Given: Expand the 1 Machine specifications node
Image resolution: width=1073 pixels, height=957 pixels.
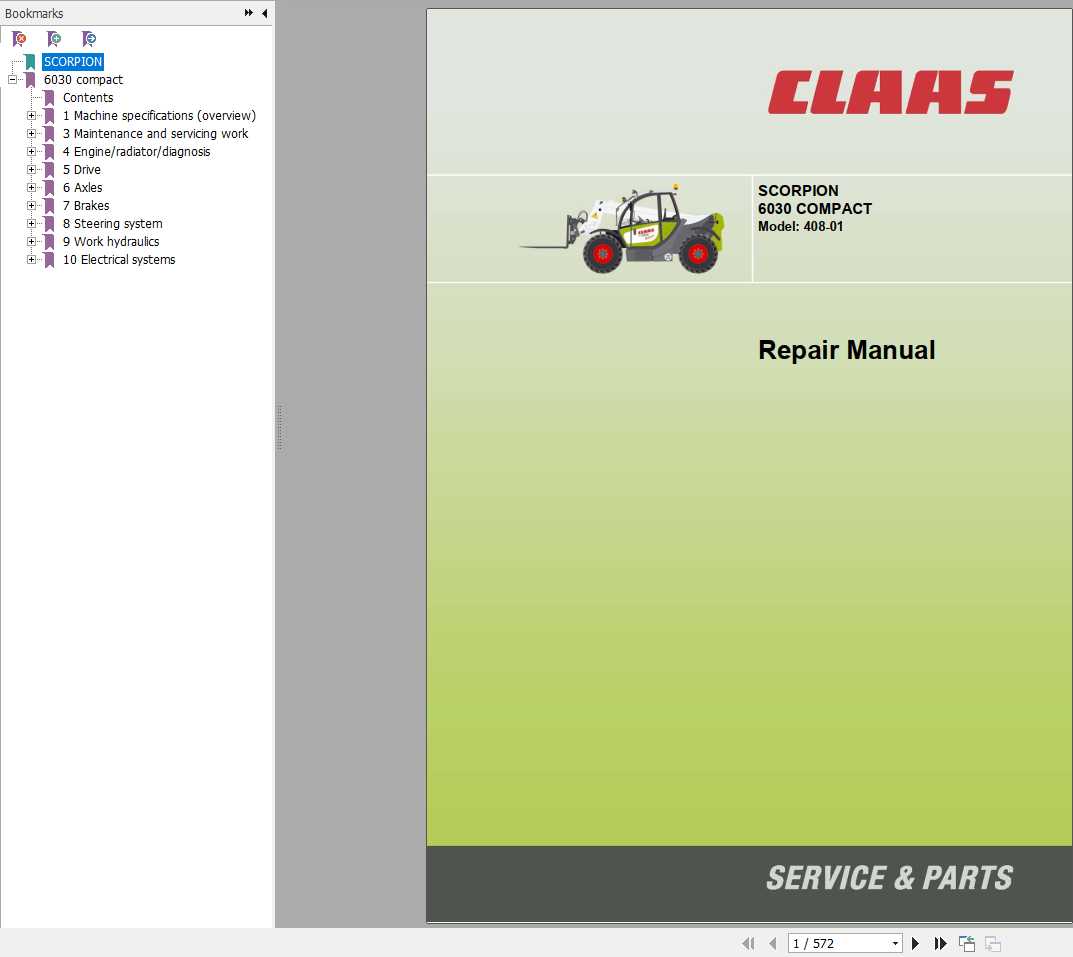Looking at the screenshot, I should (x=31, y=116).
